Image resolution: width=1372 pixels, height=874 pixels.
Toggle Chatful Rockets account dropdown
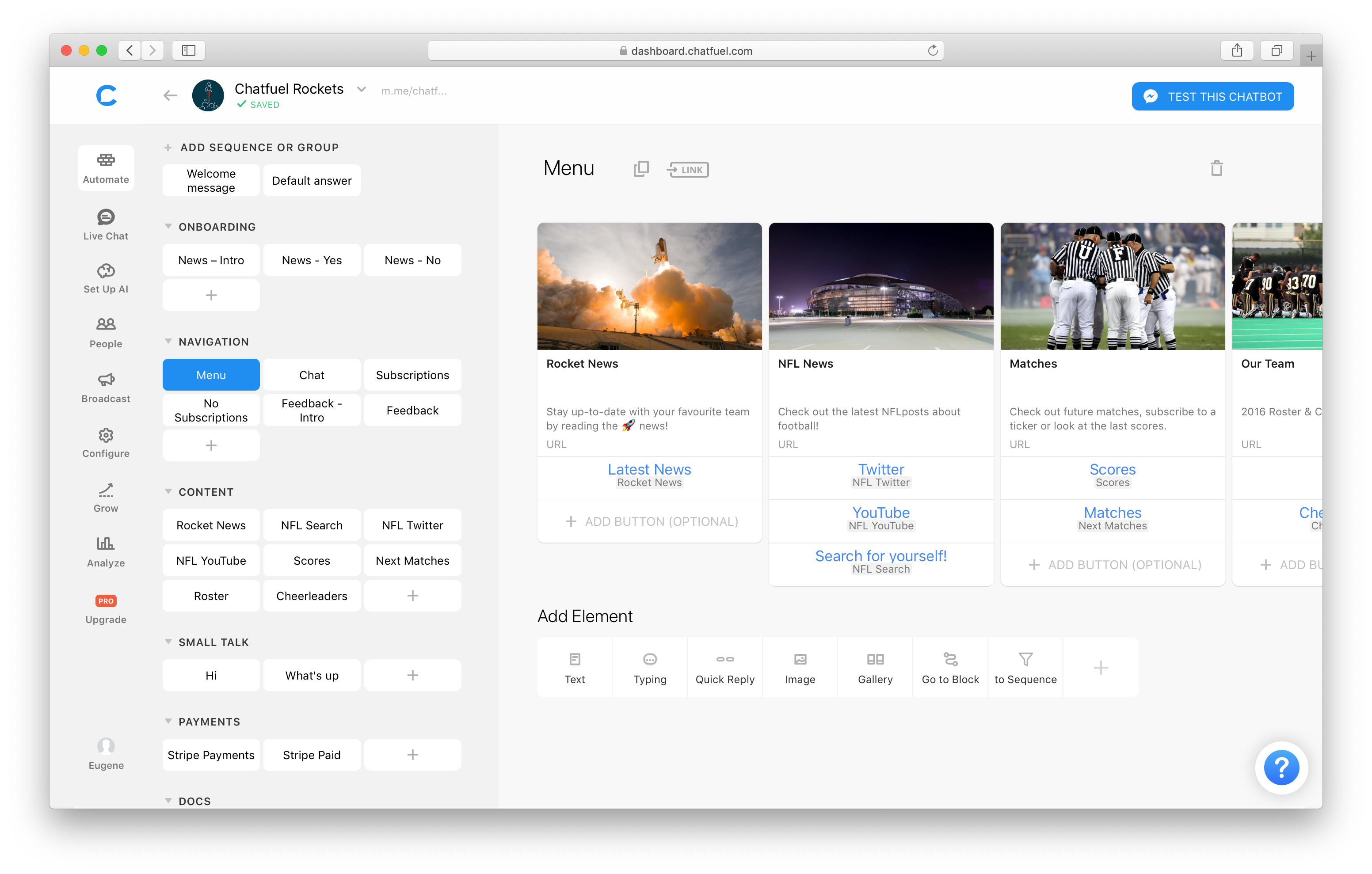pos(361,90)
